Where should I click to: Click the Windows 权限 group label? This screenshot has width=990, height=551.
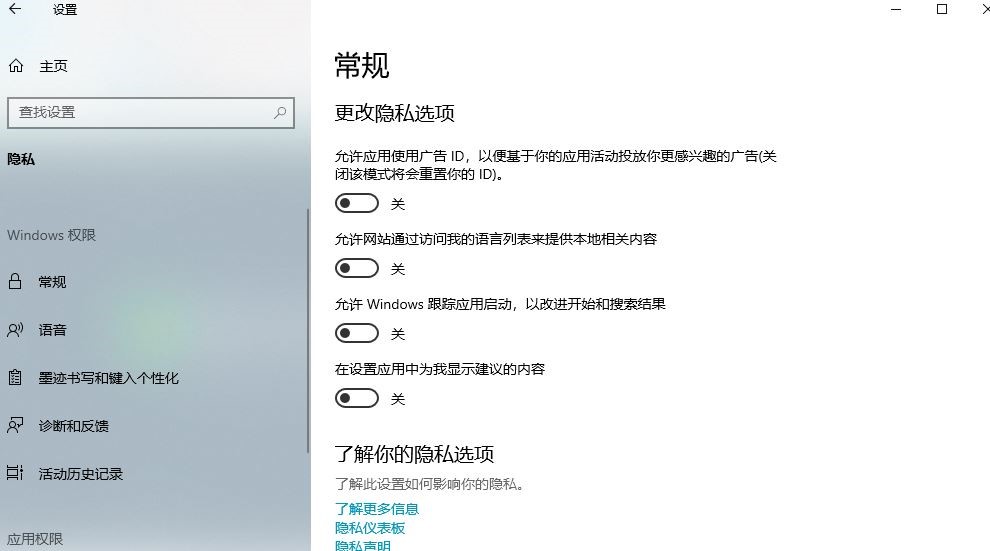click(x=51, y=235)
